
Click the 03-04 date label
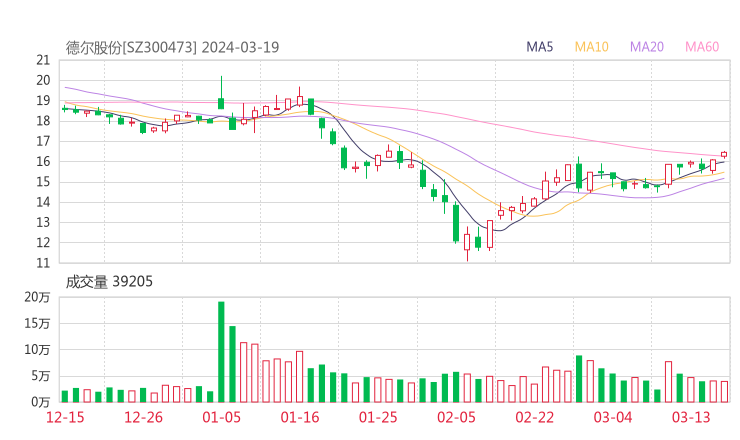[613, 417]
